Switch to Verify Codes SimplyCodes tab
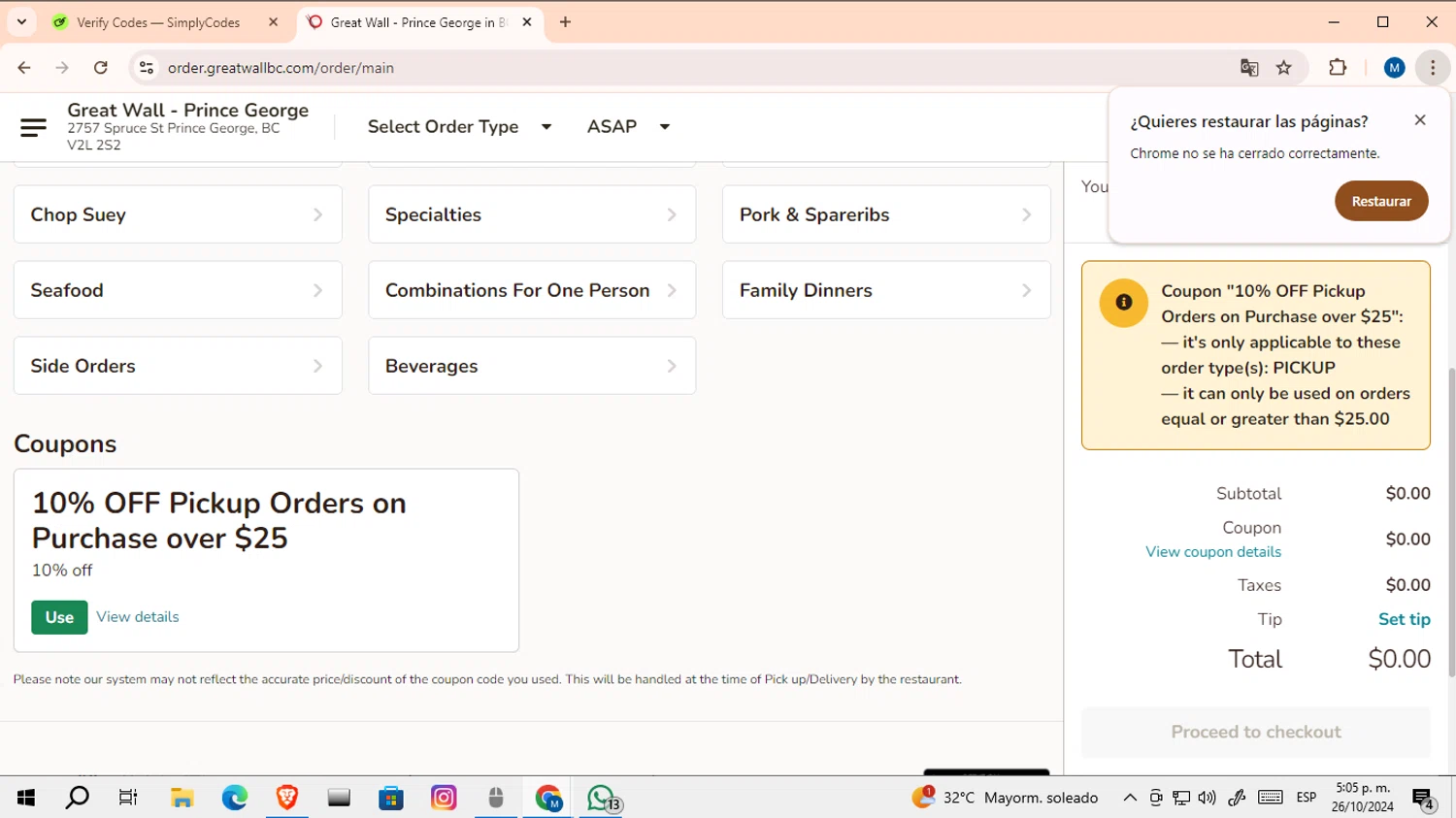Image resolution: width=1456 pixels, height=818 pixels. click(x=158, y=22)
